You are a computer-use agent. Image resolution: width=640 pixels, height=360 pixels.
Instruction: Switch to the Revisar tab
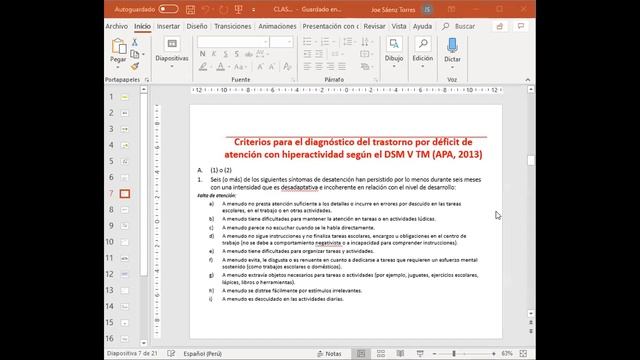[x=374, y=26]
